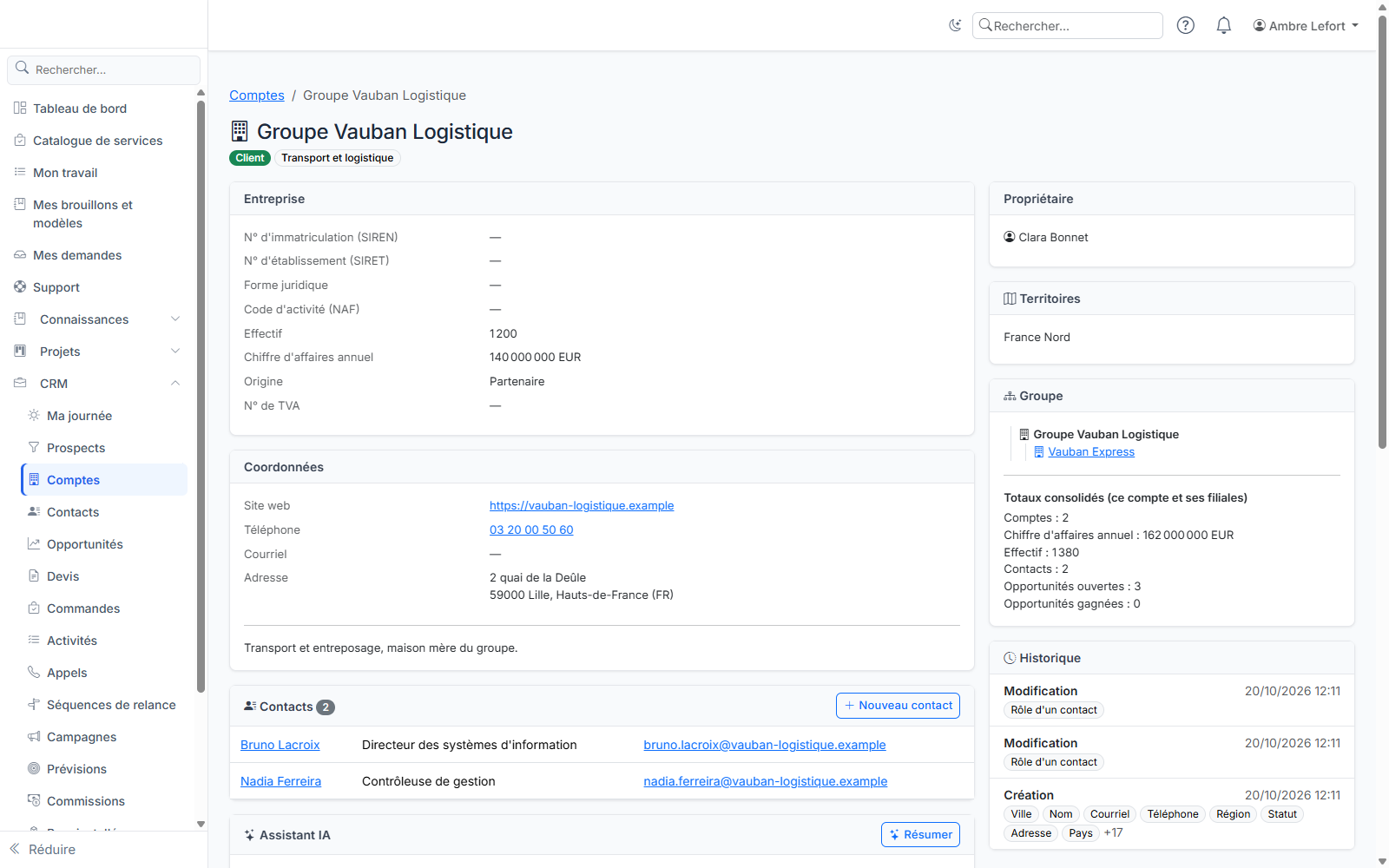Click the Activités list icon
This screenshot has width=1389, height=868.
coord(34,641)
